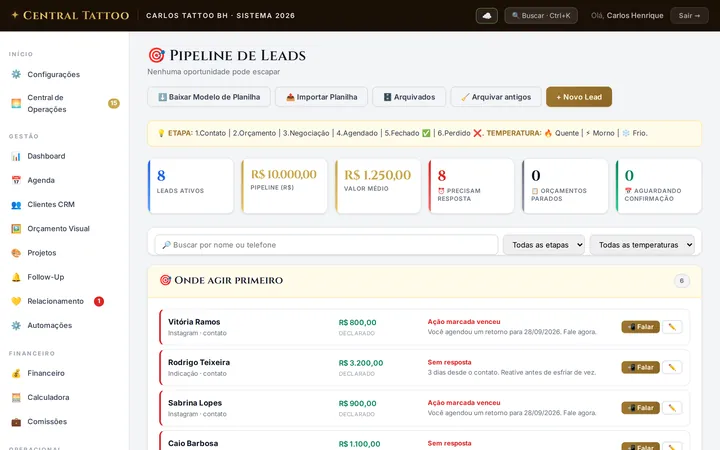Click Importar Planilha button

pos(321,97)
